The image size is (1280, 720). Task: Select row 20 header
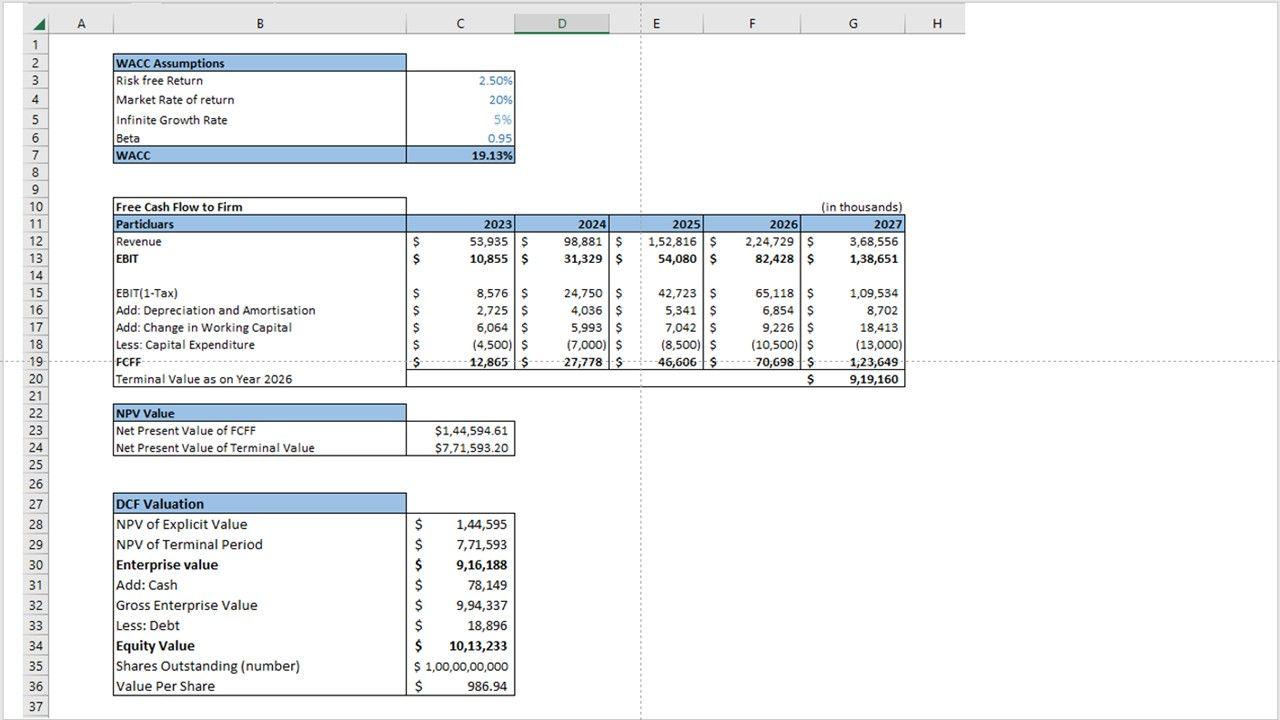(35, 379)
